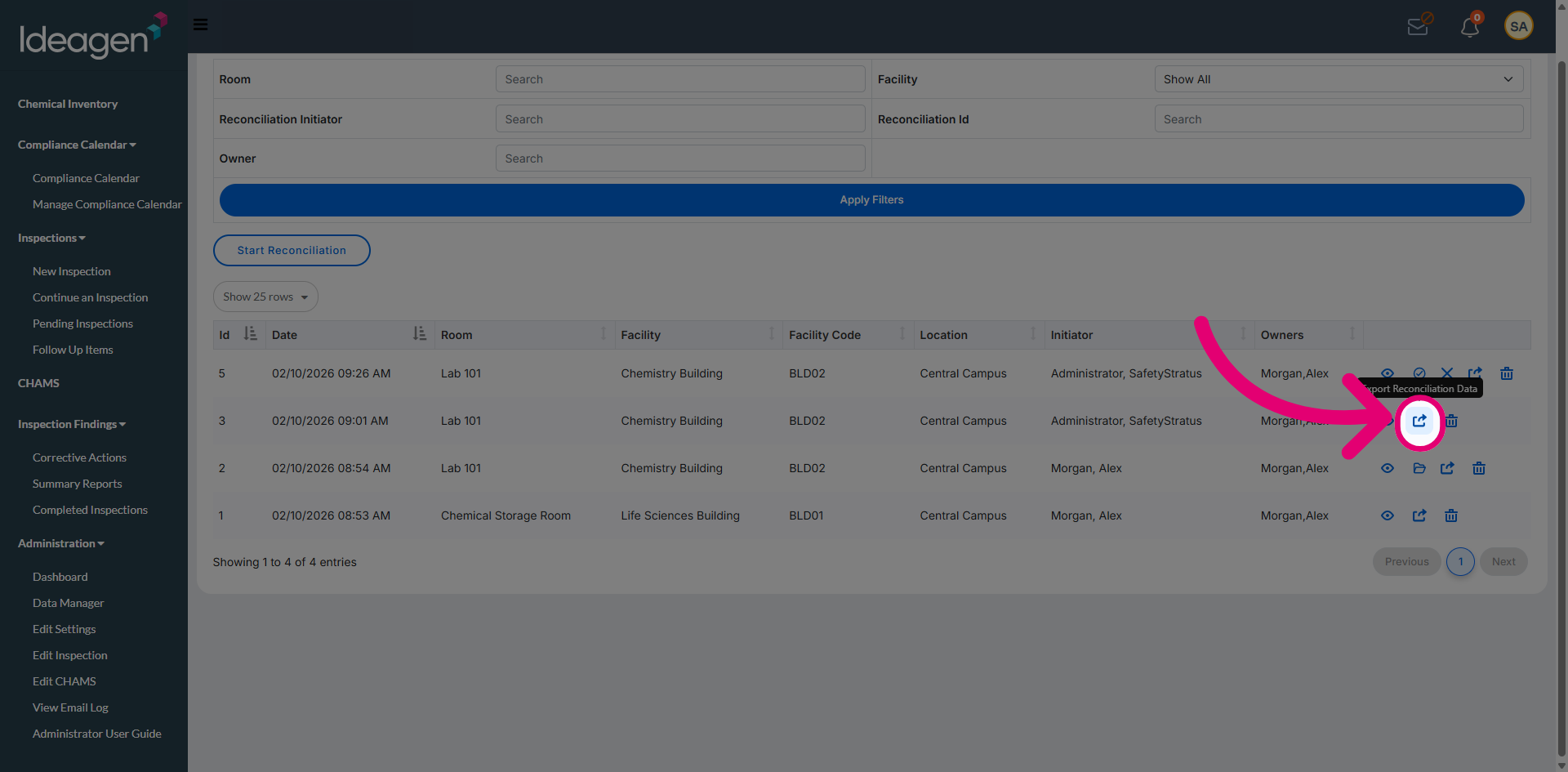
Task: Click 'Showing 1 to 4 of 4 entries' text
Action: [x=284, y=562]
